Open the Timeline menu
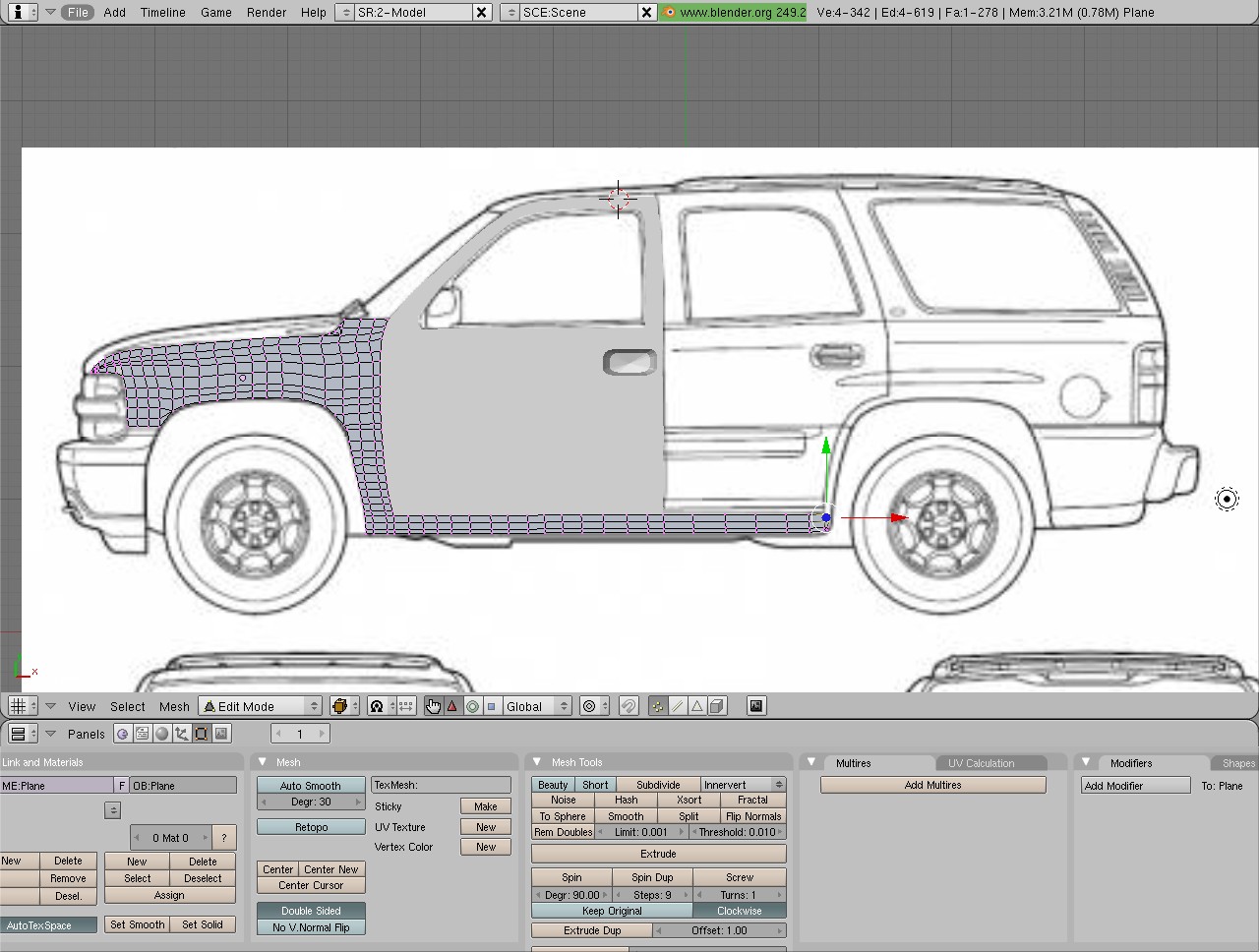 click(163, 12)
